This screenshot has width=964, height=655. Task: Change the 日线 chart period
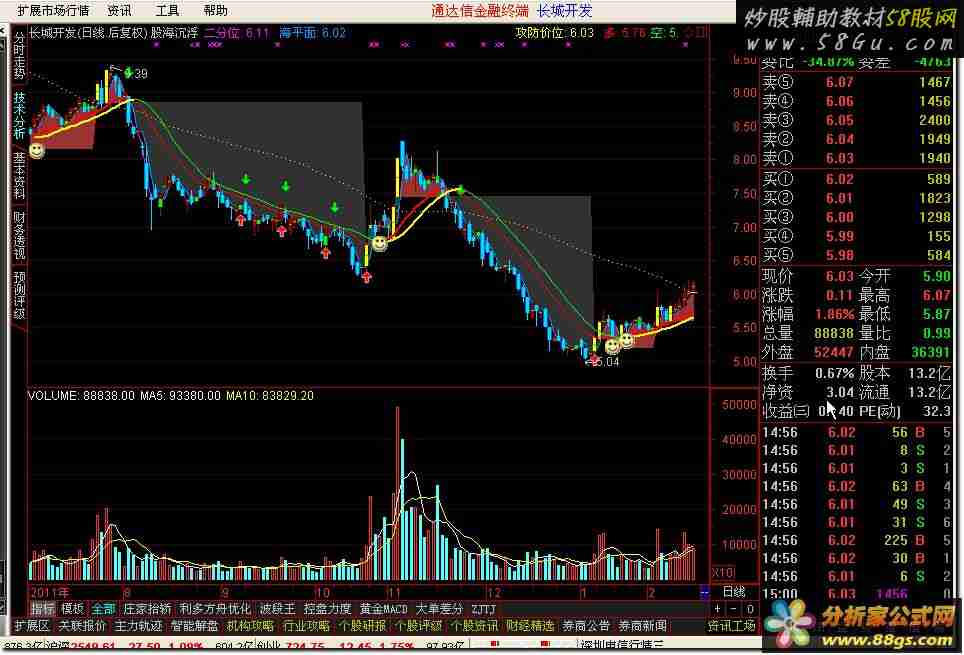tap(734, 592)
